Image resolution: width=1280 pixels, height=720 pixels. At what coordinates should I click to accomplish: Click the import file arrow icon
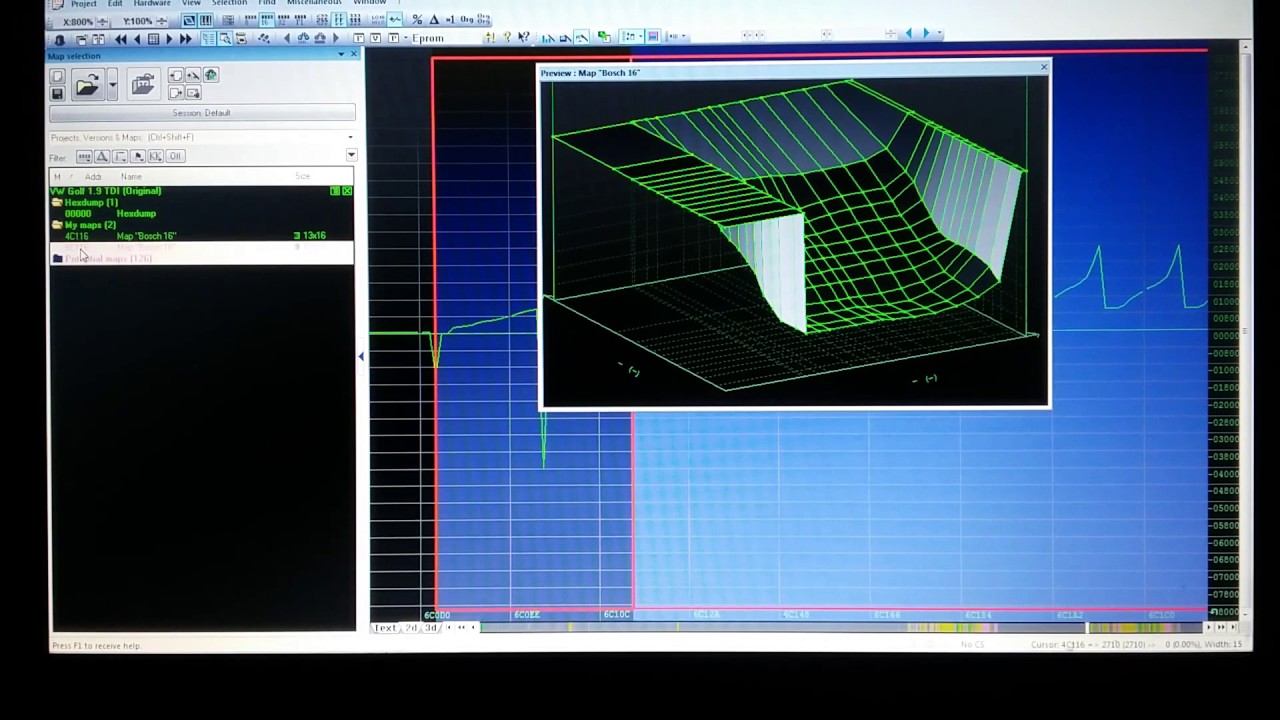point(176,75)
